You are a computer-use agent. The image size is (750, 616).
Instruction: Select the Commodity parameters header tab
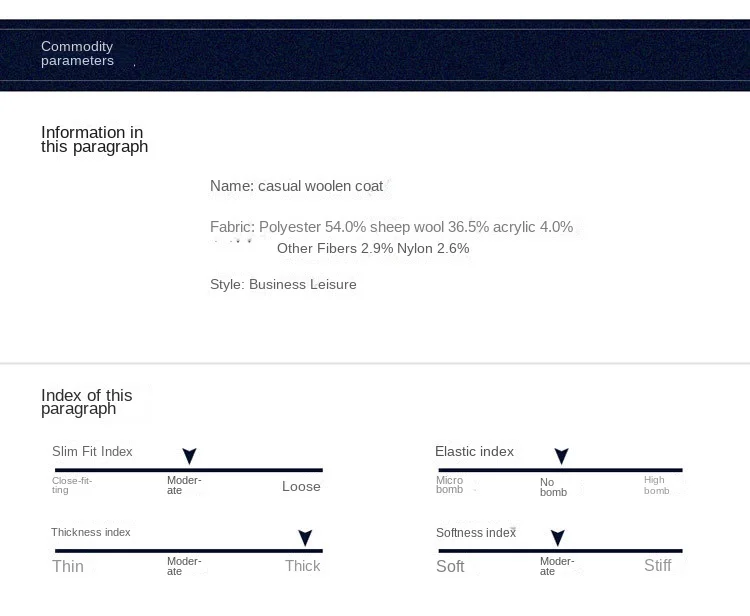(77, 54)
